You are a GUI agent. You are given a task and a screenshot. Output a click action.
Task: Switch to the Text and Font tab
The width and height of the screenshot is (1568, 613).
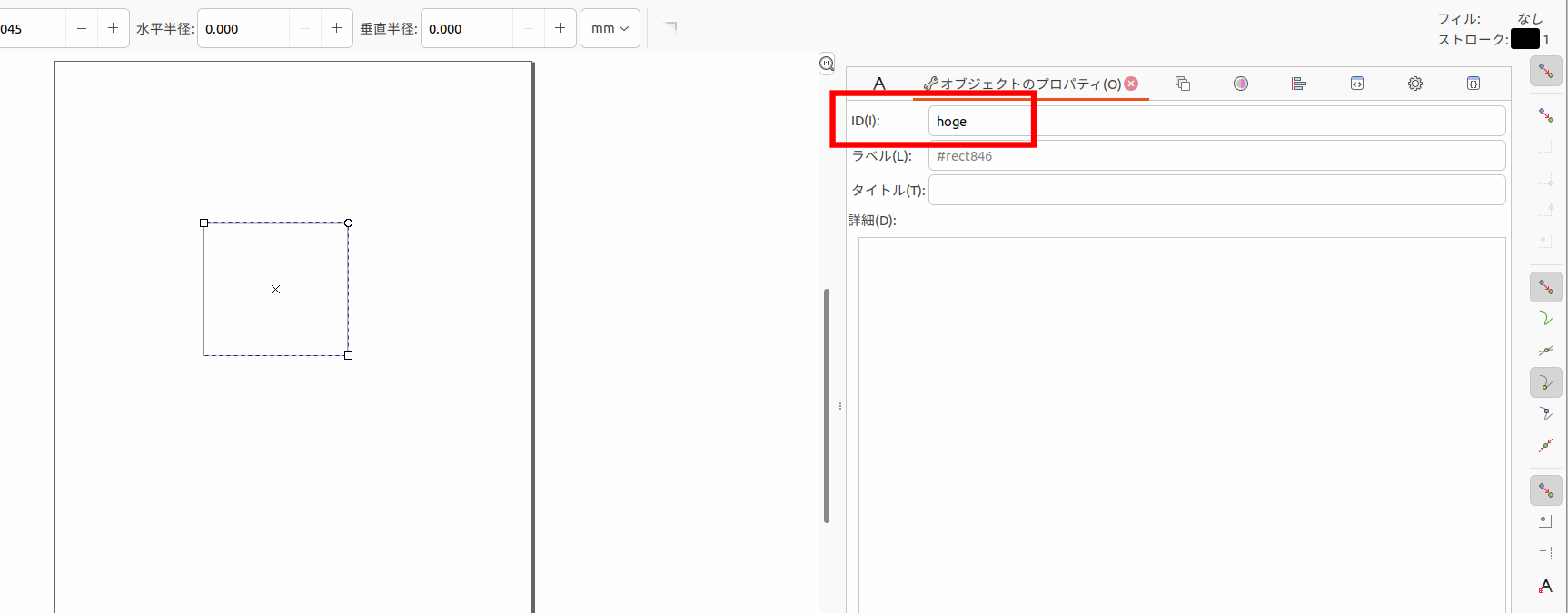tap(878, 84)
